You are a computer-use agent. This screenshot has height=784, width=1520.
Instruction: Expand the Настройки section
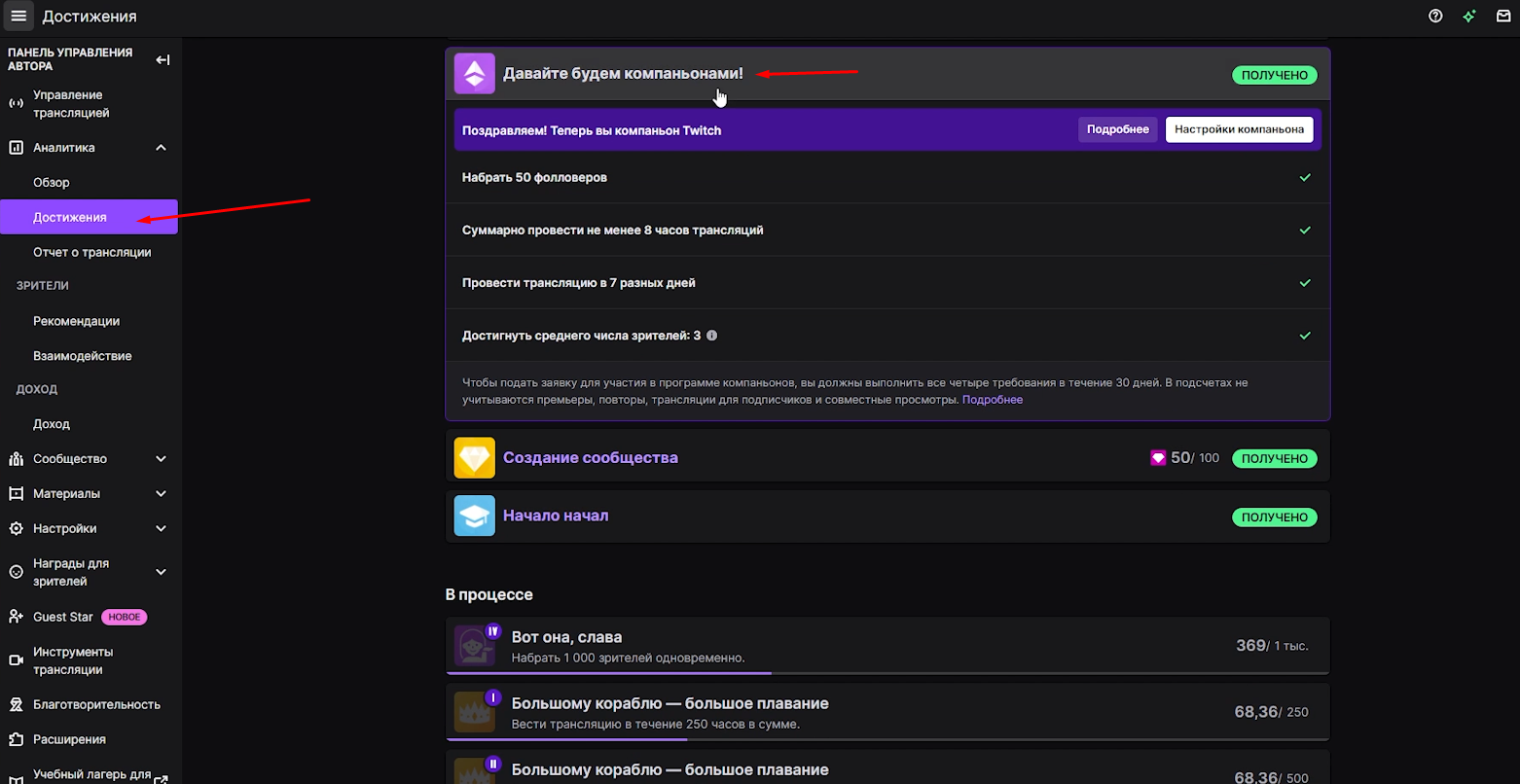[x=162, y=529]
